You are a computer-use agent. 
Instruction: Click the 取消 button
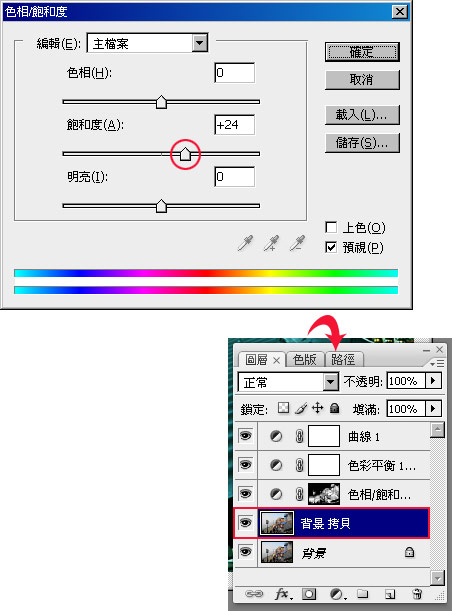click(x=362, y=80)
